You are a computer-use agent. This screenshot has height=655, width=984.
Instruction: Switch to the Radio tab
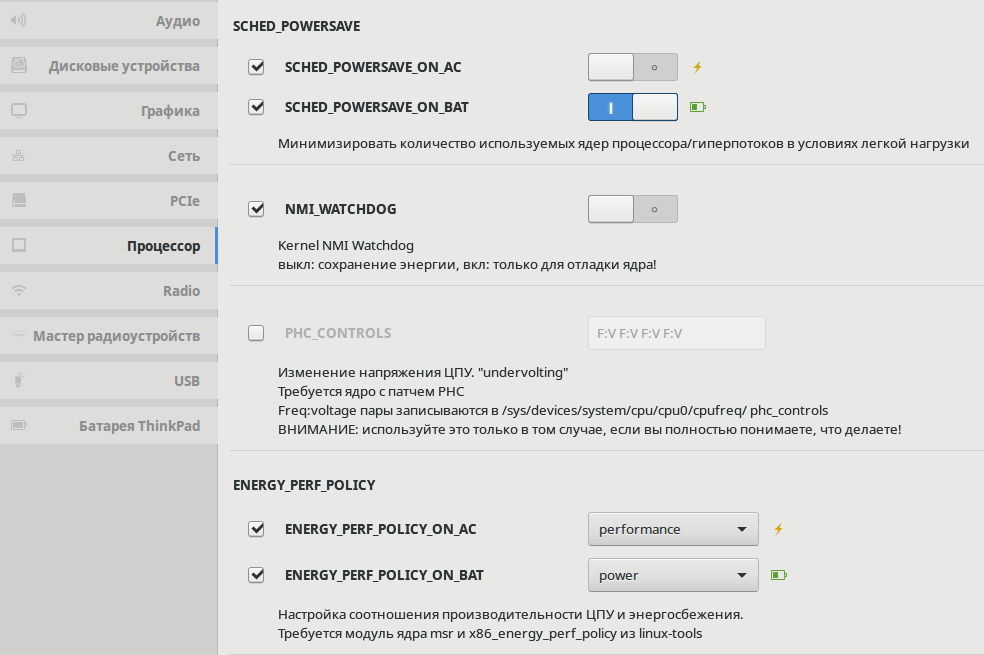[x=109, y=290]
